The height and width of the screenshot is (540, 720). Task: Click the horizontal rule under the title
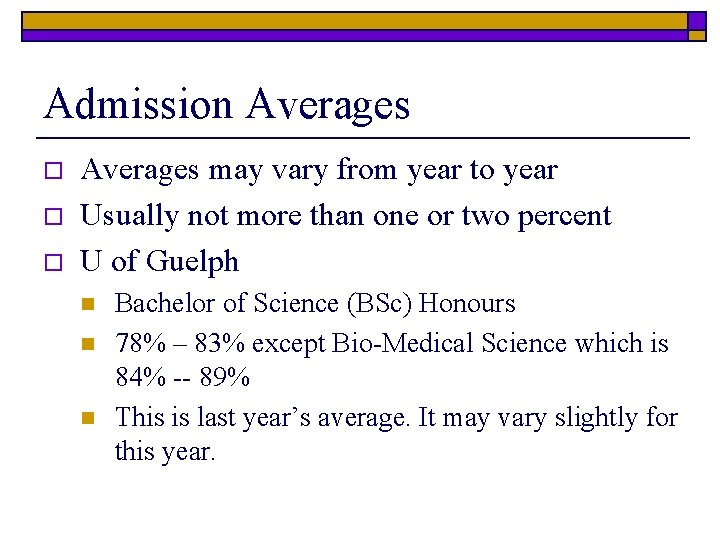tap(363, 137)
